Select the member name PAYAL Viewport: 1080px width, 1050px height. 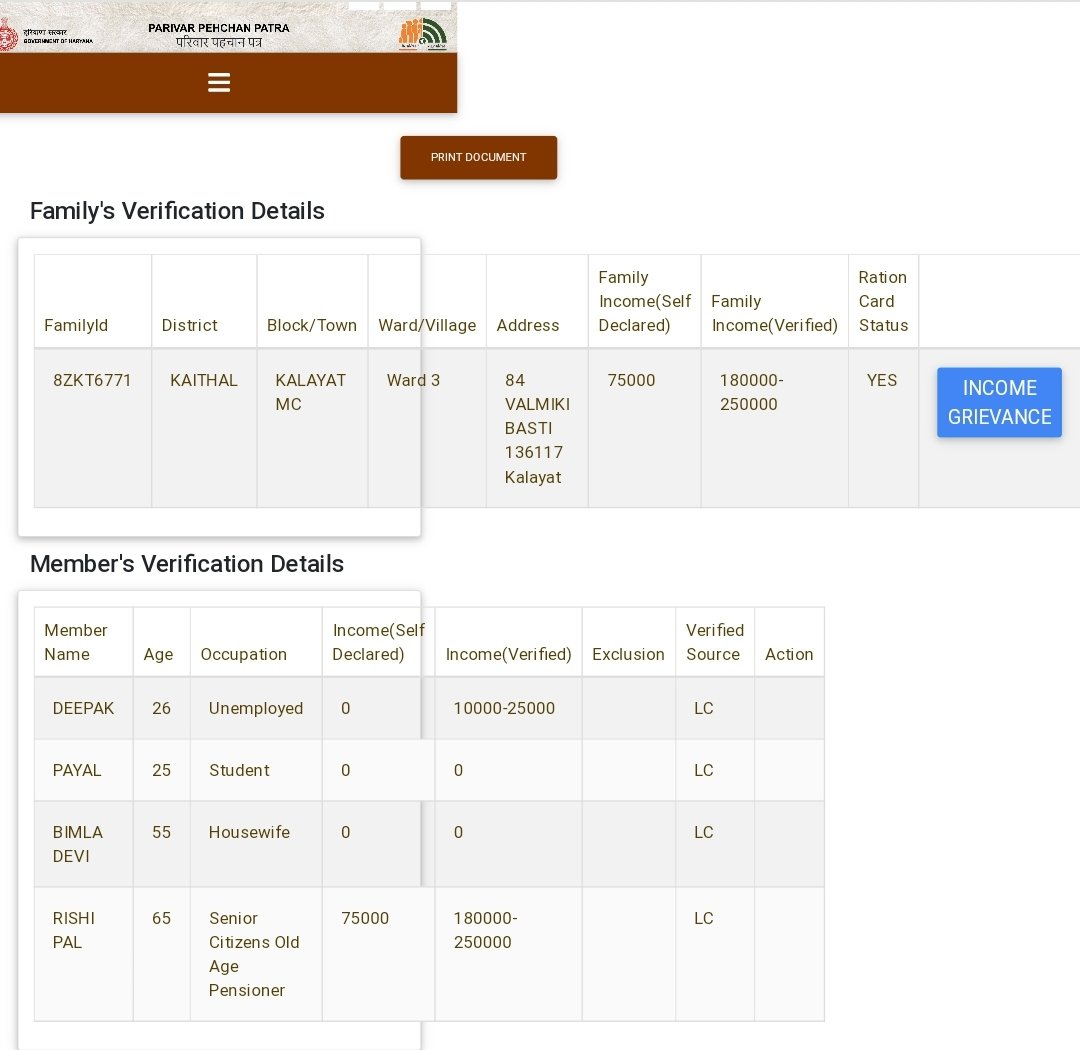(x=77, y=770)
